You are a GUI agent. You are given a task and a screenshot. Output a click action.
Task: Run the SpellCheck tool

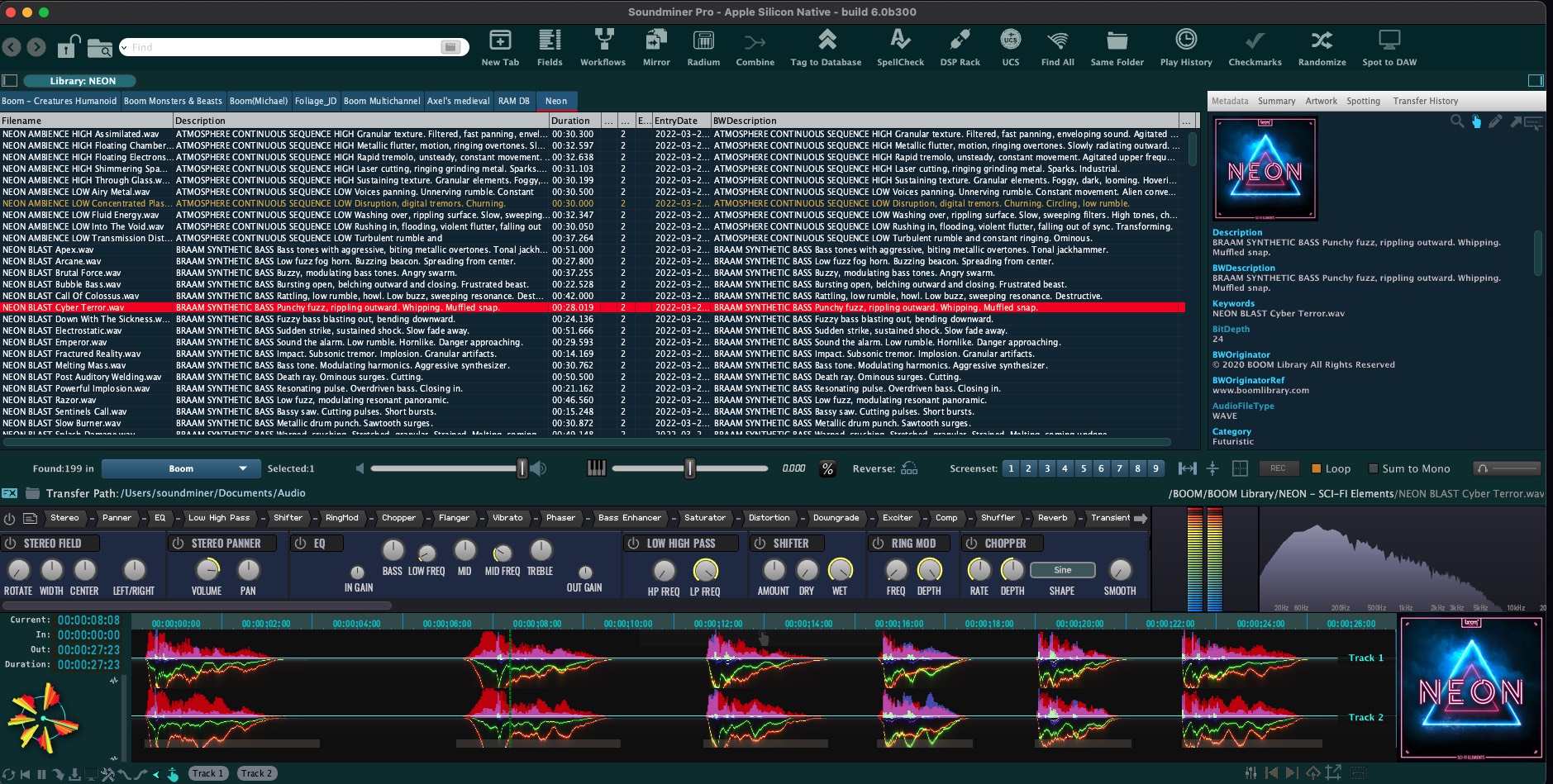[x=900, y=40]
